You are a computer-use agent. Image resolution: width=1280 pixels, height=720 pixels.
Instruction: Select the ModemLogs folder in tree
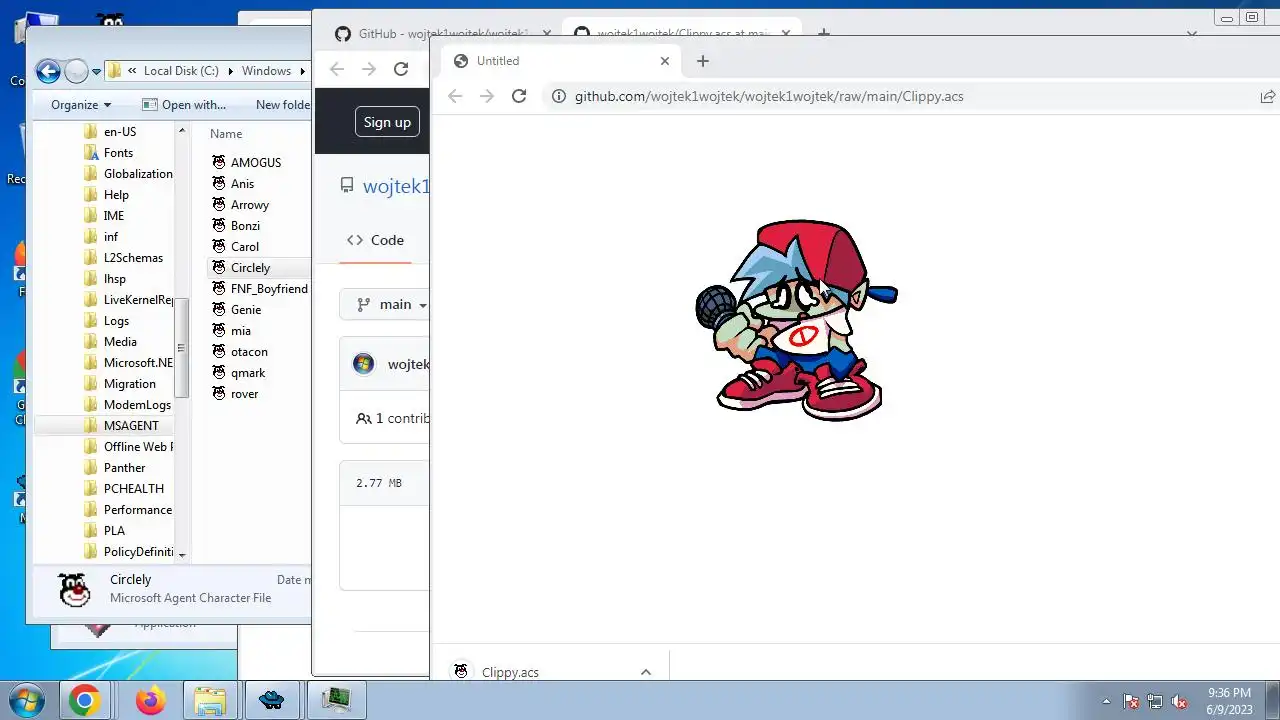tap(137, 404)
